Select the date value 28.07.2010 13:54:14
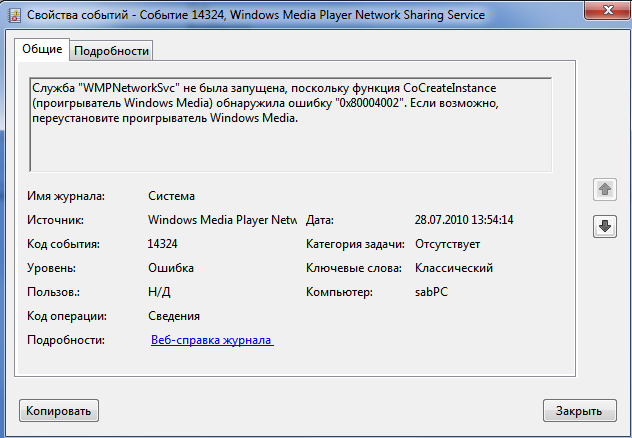632x438 pixels. point(464,220)
